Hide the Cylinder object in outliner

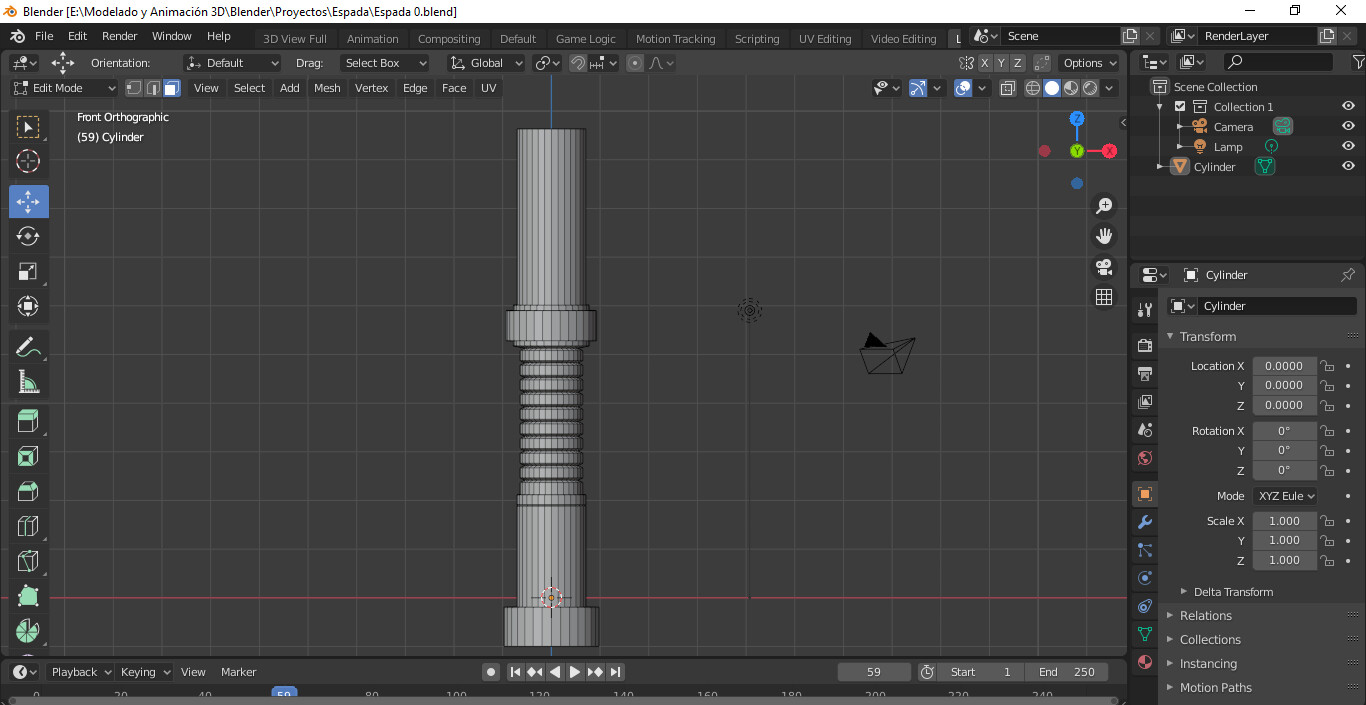click(x=1348, y=167)
